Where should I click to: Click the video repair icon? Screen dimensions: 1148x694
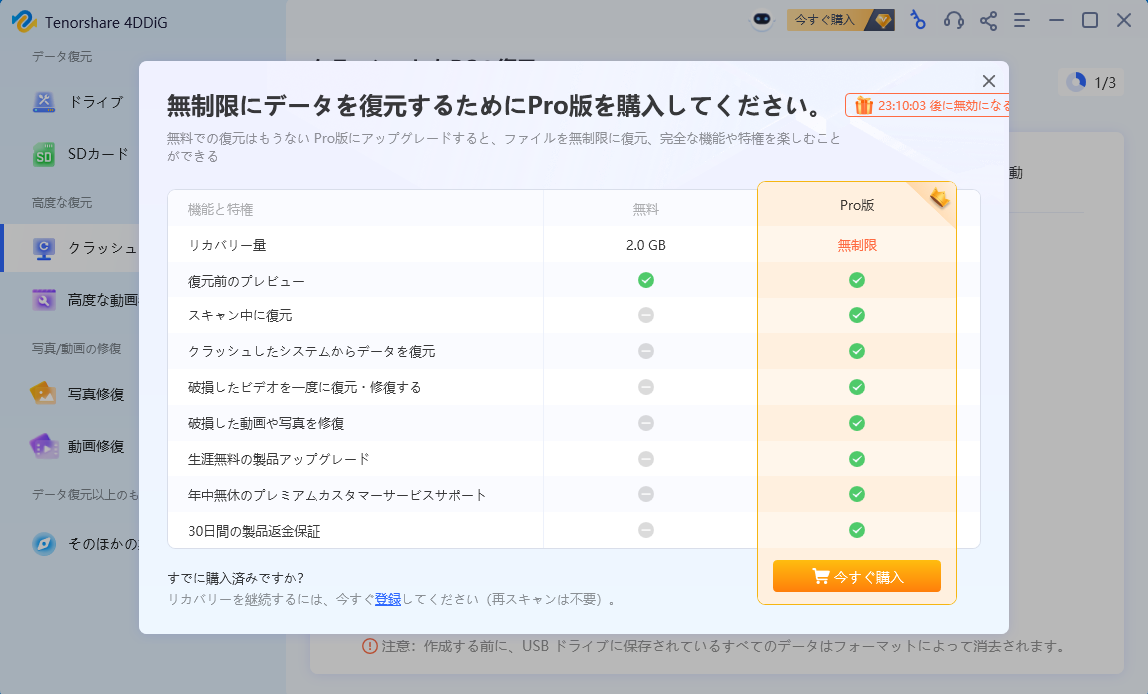[44, 446]
